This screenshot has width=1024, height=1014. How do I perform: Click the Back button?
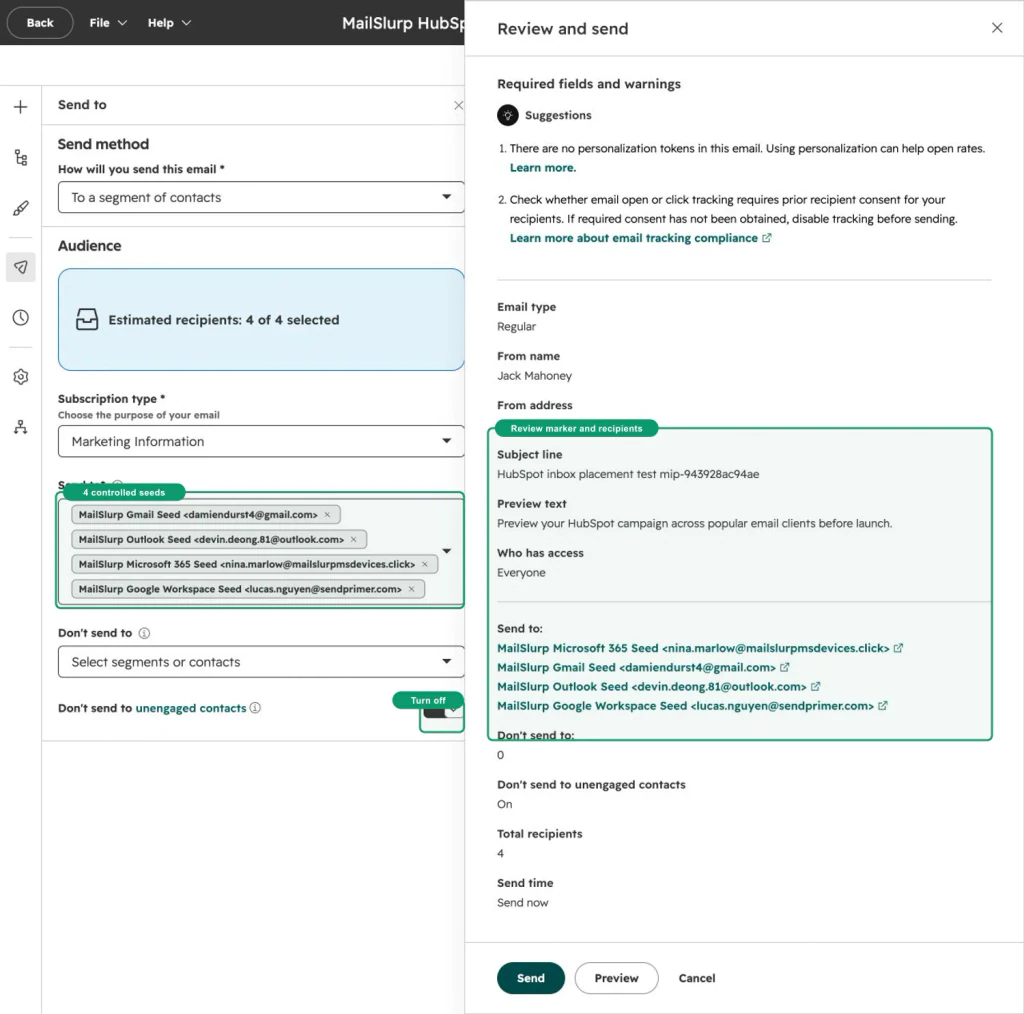(x=40, y=23)
